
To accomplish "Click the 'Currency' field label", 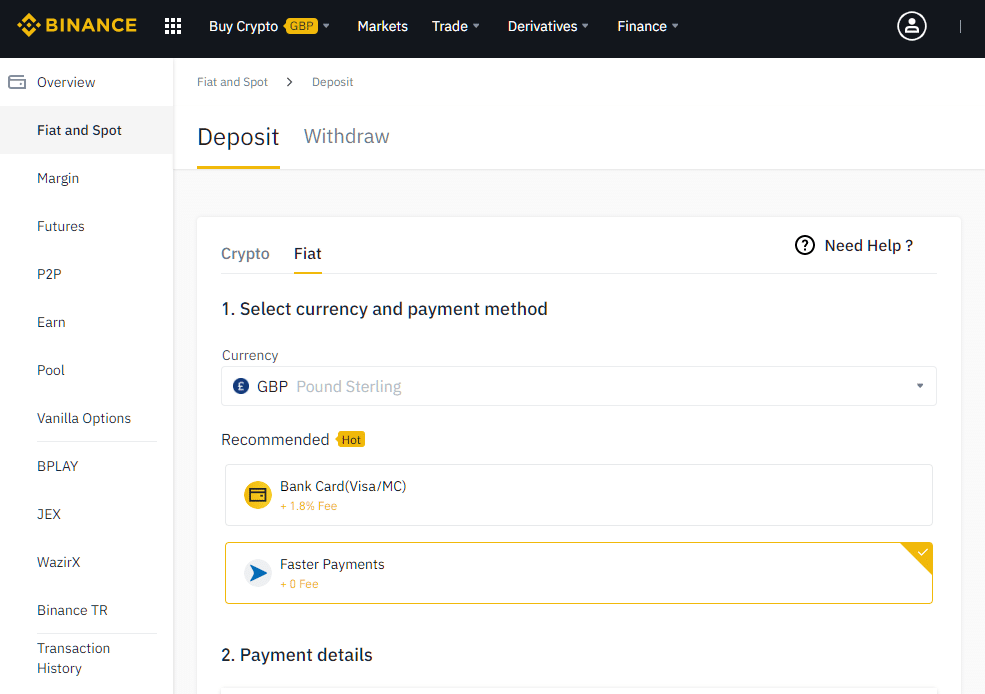I will [250, 355].
